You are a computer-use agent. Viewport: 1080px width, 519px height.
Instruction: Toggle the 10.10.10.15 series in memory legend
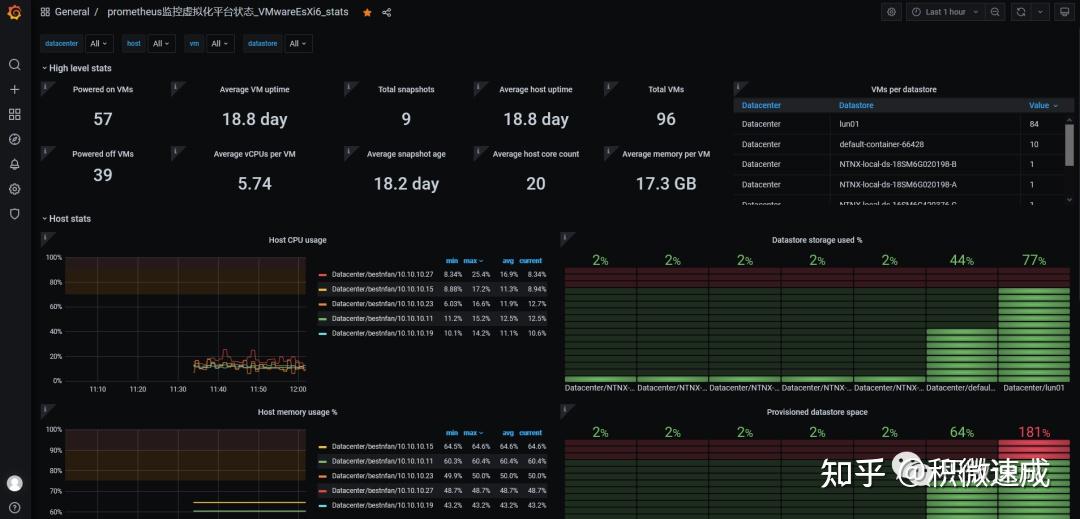[x=375, y=446]
